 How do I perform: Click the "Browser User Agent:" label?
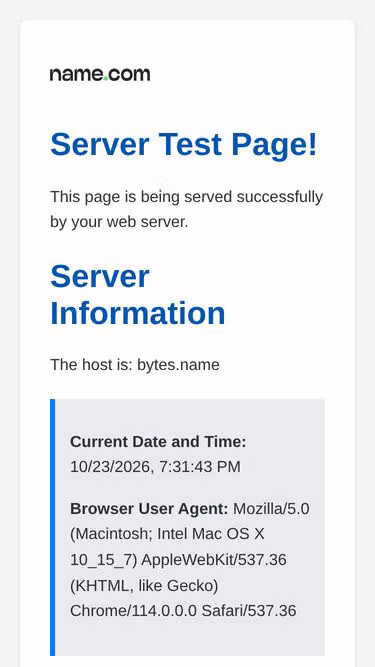coord(149,508)
